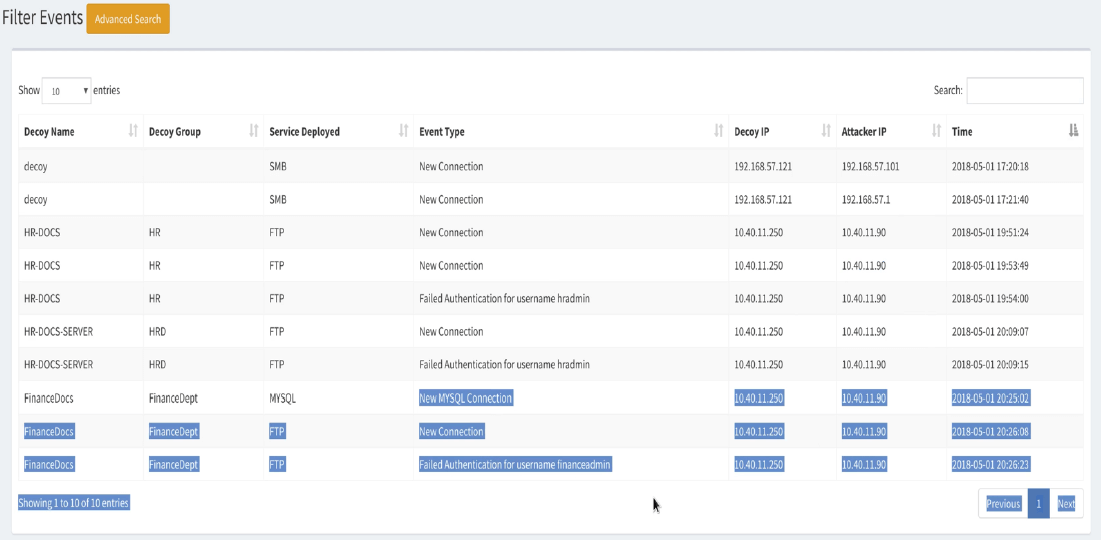The height and width of the screenshot is (540, 1101).
Task: Focus the Search input field
Action: [1024, 91]
